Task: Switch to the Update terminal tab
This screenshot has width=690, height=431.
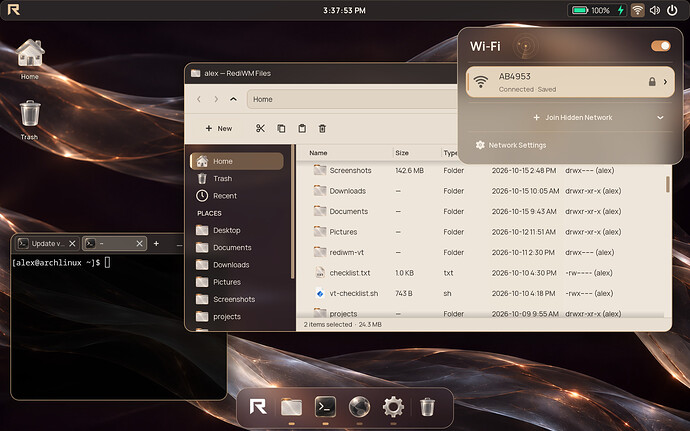Action: [x=47, y=243]
